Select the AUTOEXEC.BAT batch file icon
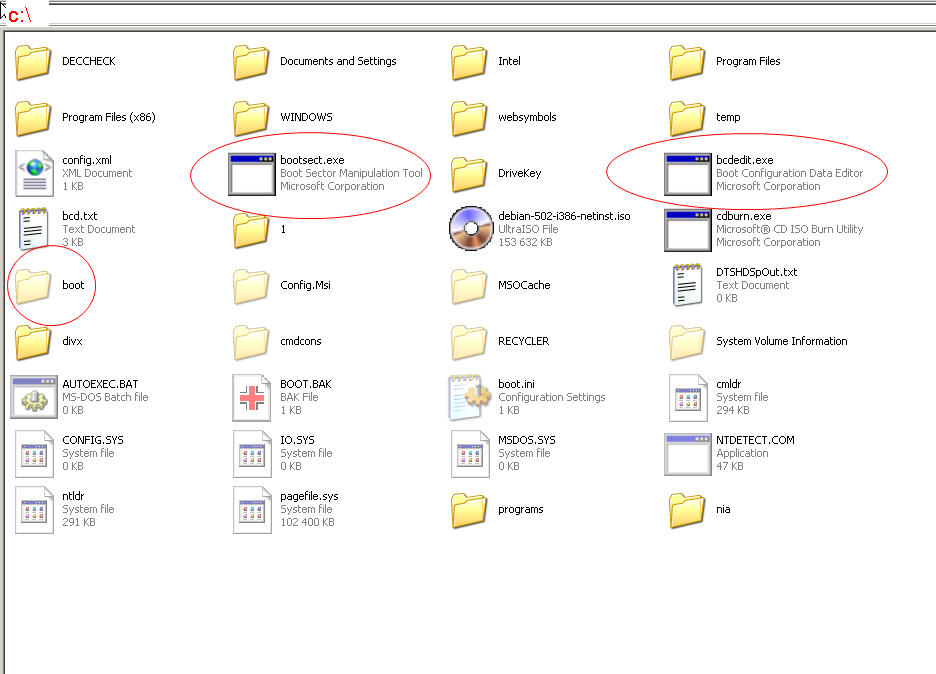The width and height of the screenshot is (936, 674). 34,397
